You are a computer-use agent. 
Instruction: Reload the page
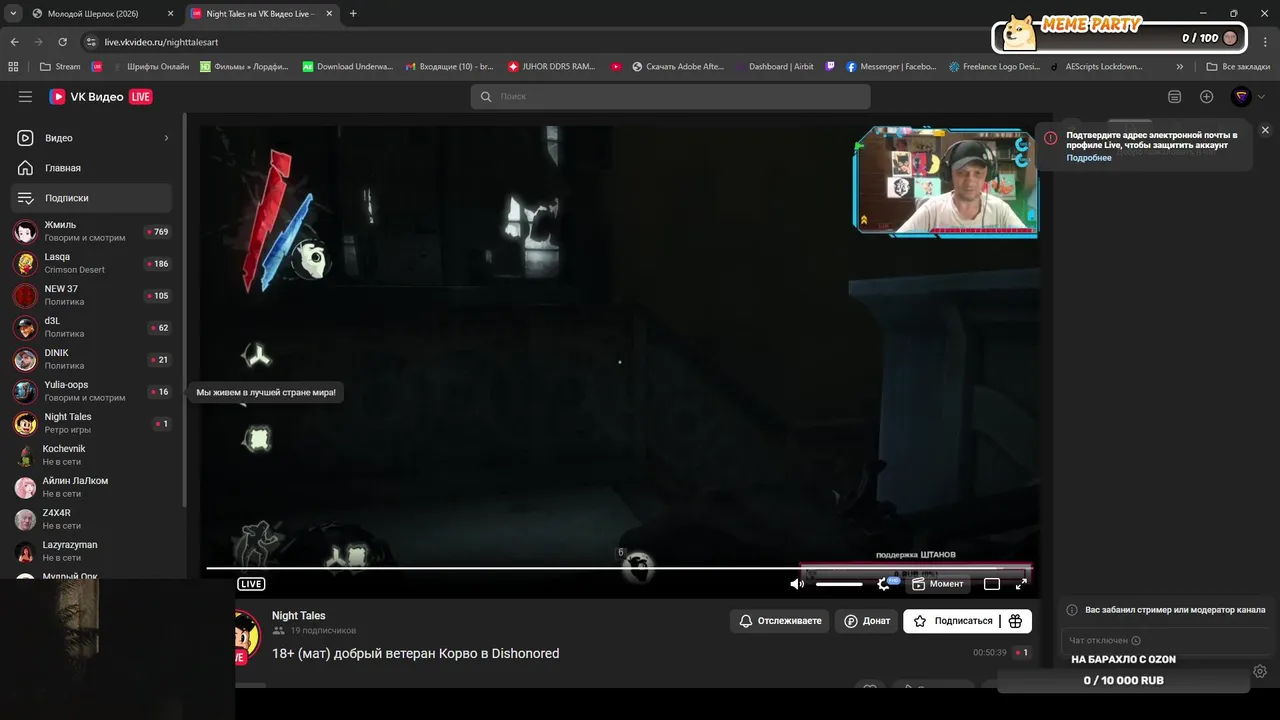[x=62, y=42]
